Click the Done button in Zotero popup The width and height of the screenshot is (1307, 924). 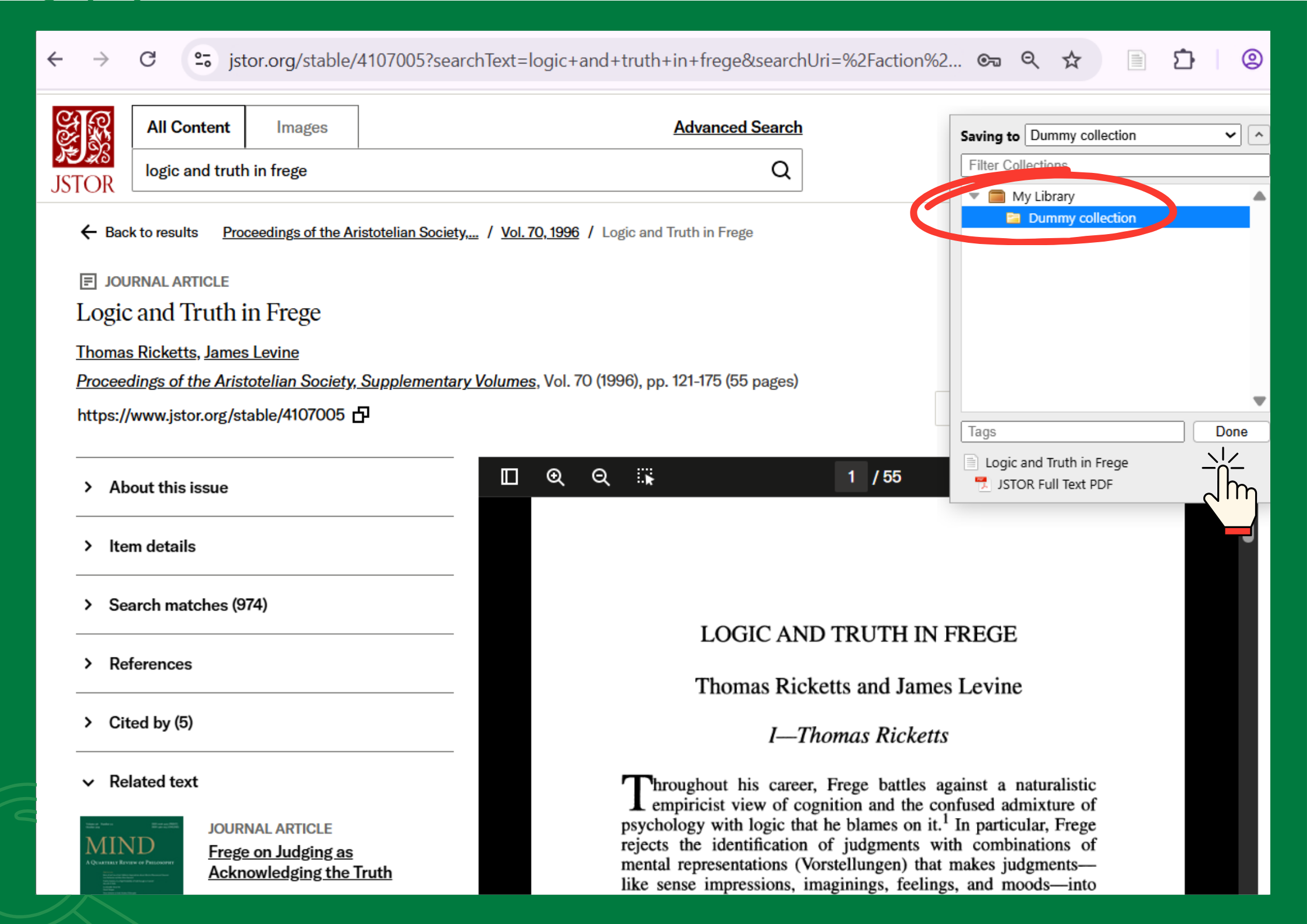(1231, 431)
